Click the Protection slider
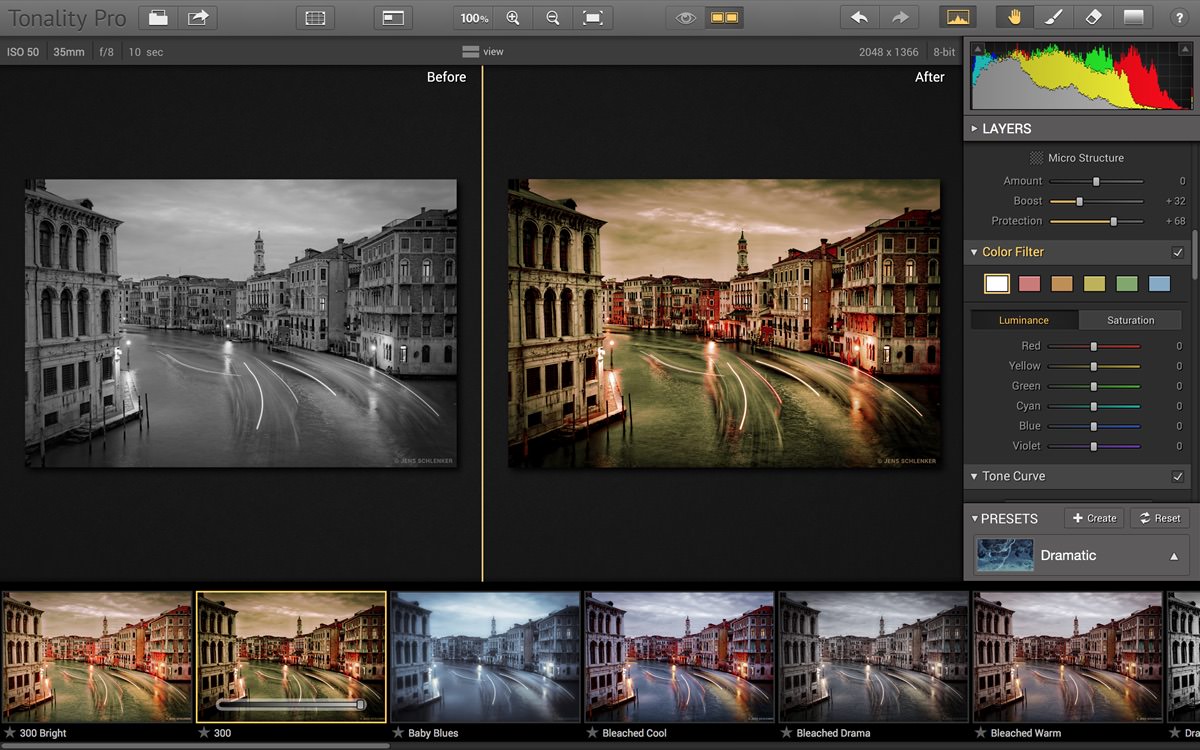Image resolution: width=1200 pixels, height=750 pixels. click(x=1096, y=221)
